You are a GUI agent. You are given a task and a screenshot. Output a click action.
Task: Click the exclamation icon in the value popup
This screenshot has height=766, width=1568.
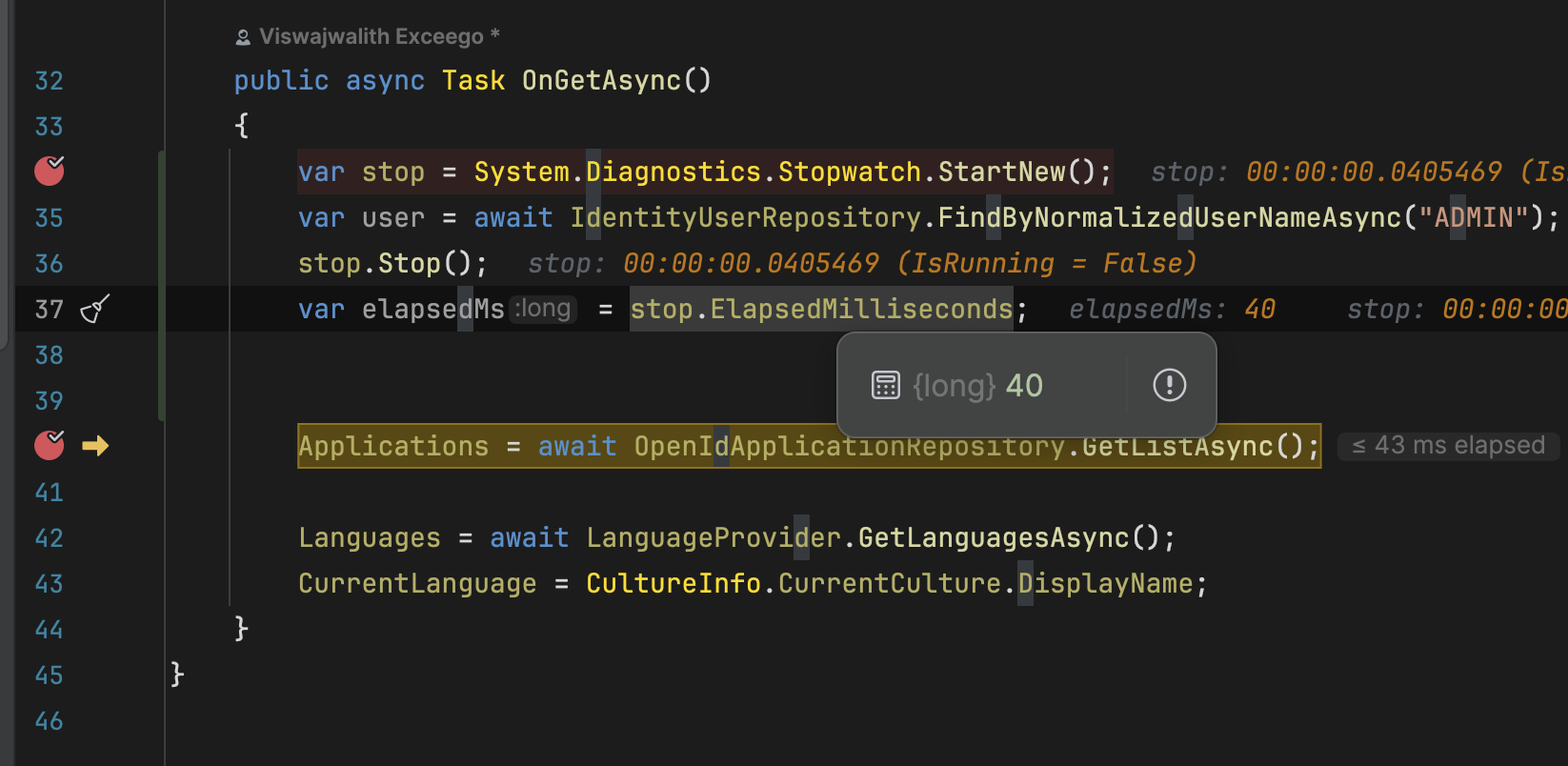coord(1169,385)
